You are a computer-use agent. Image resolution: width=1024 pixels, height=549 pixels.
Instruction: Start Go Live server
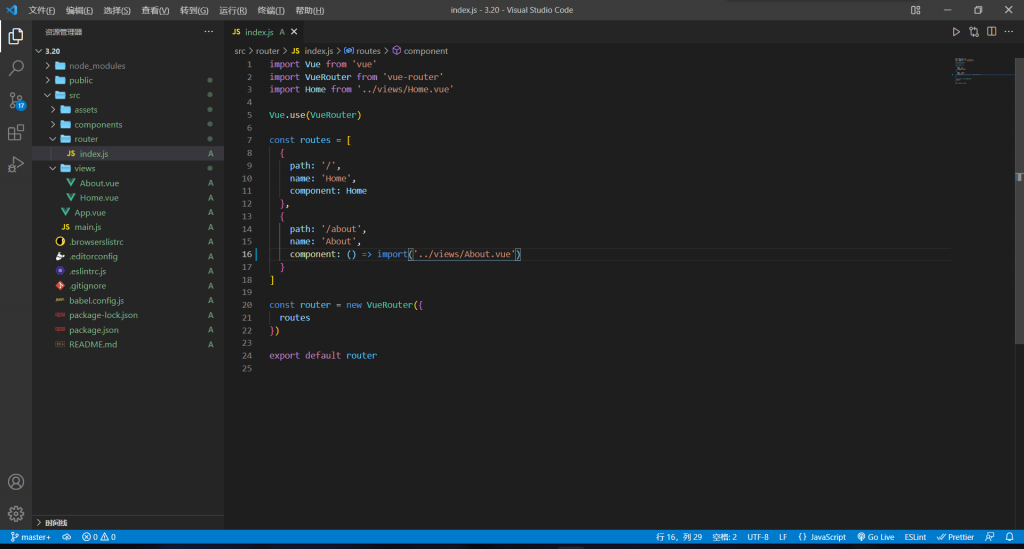pyautogui.click(x=875, y=537)
